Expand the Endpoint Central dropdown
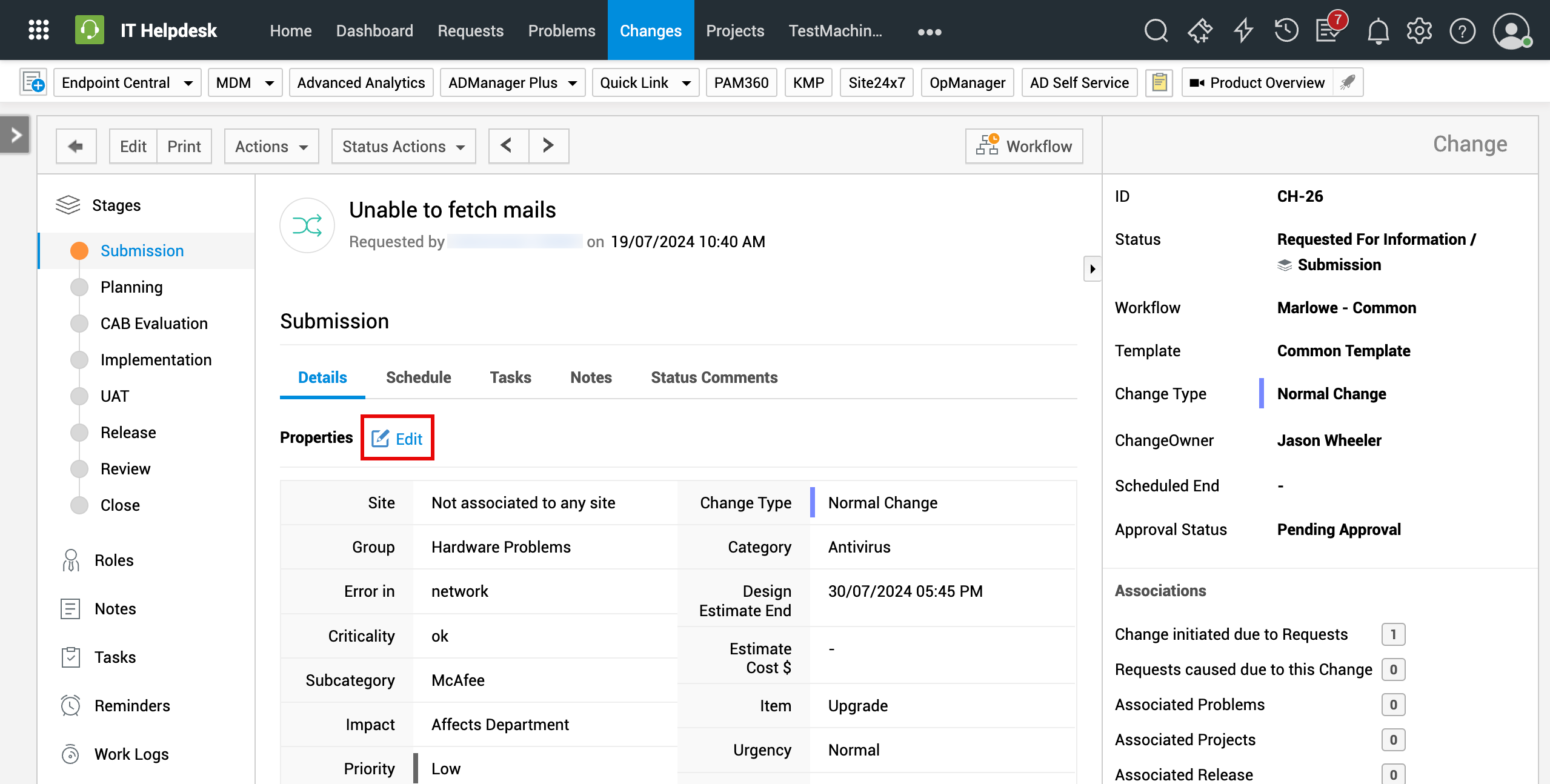1550x784 pixels. pyautogui.click(x=127, y=82)
